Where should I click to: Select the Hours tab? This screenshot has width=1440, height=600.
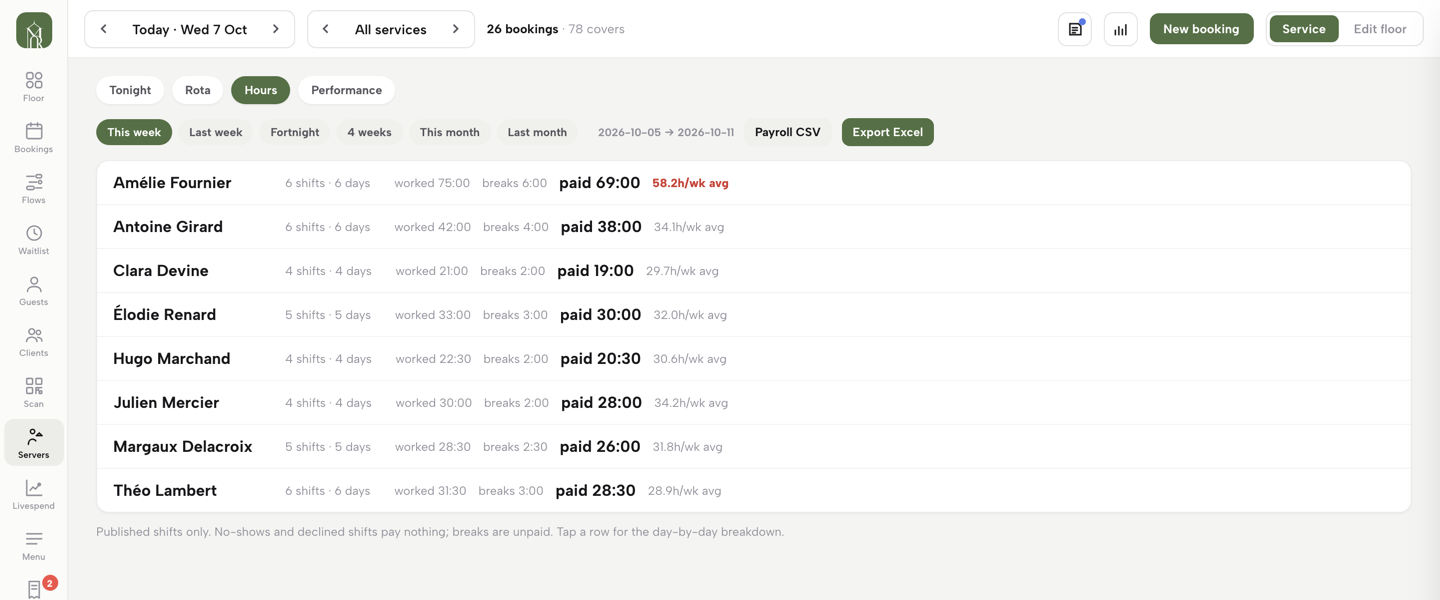pos(261,90)
